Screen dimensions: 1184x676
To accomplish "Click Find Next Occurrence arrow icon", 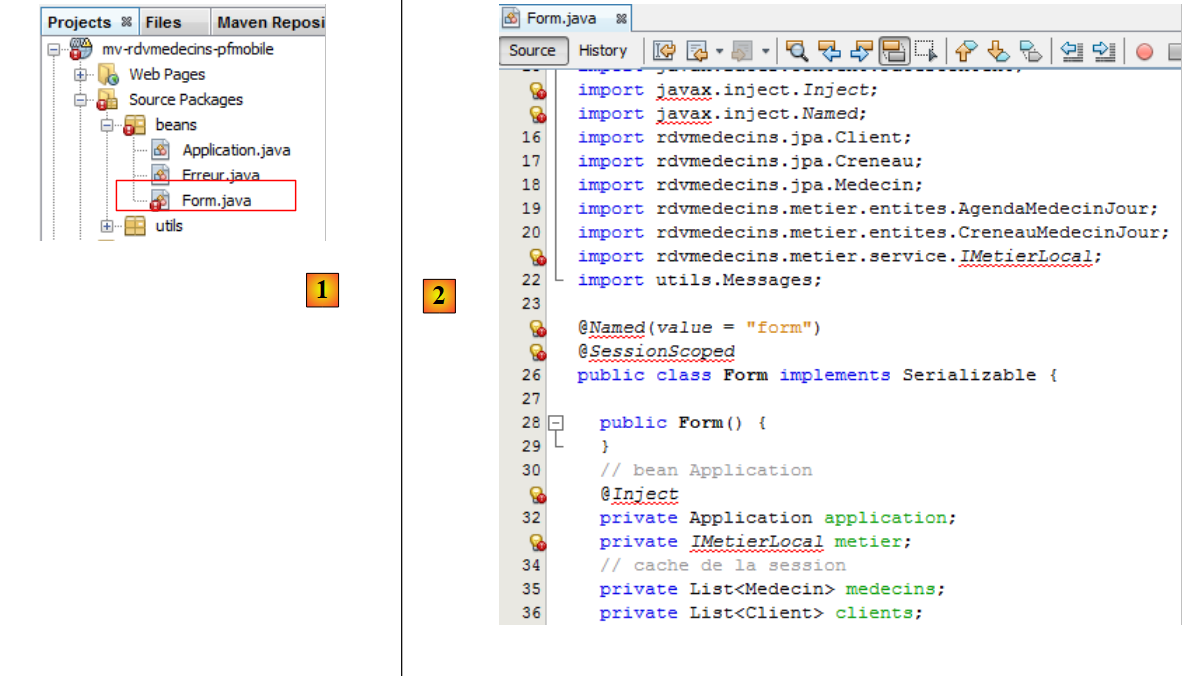I will click(861, 51).
